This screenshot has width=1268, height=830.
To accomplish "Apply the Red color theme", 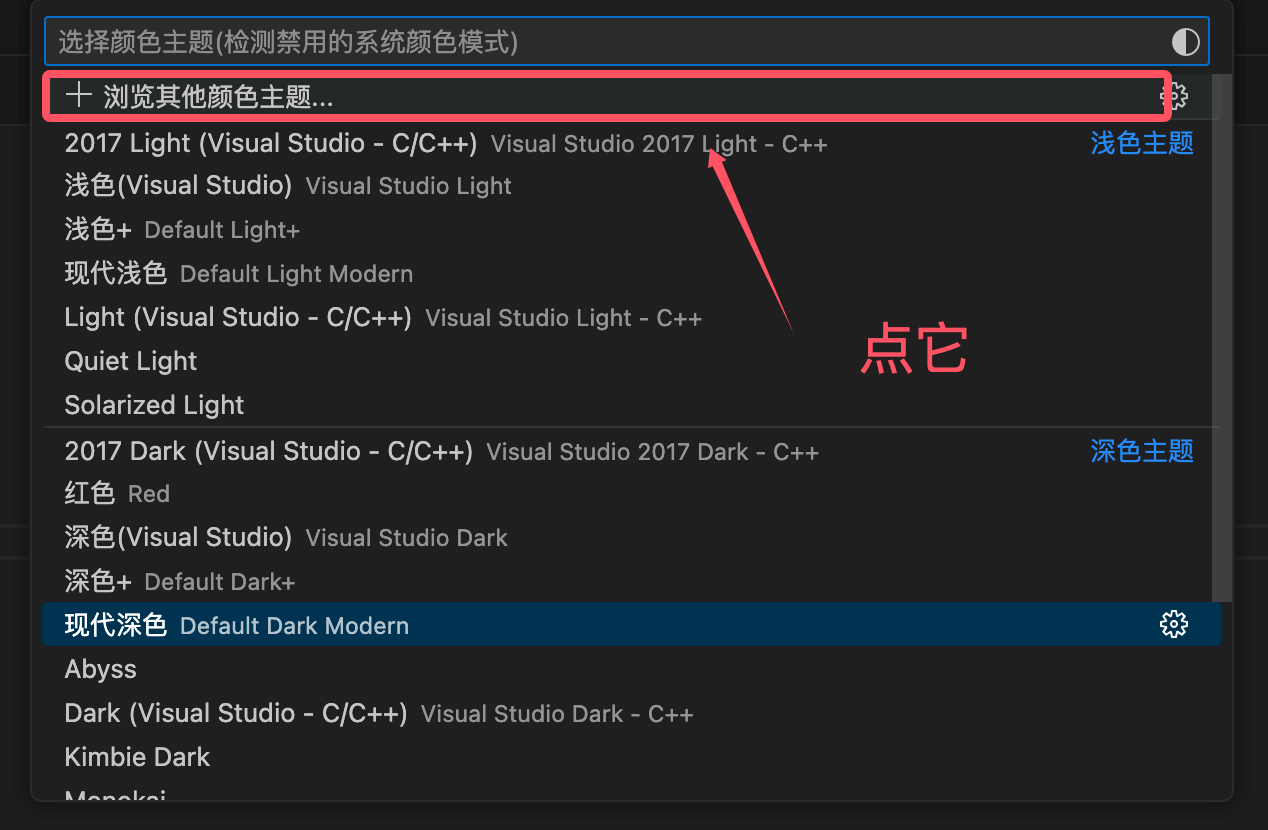I will tap(90, 494).
